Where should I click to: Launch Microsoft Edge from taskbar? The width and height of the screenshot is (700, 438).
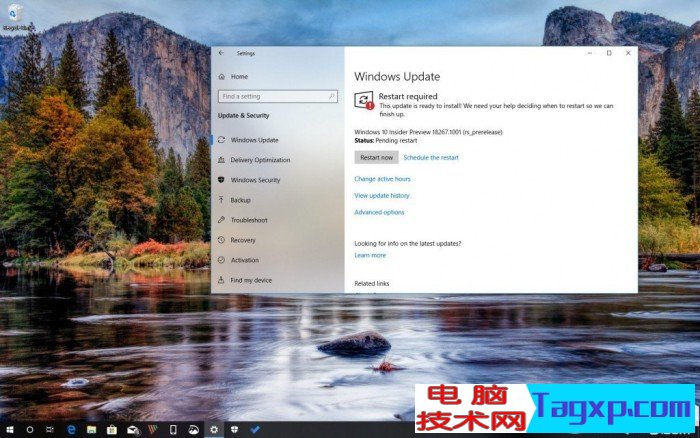[x=71, y=430]
